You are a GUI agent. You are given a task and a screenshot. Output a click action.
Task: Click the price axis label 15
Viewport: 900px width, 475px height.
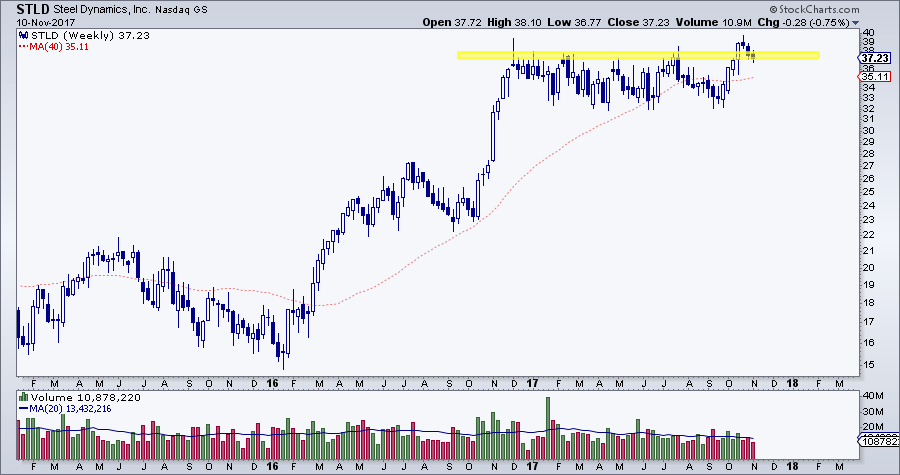point(867,365)
